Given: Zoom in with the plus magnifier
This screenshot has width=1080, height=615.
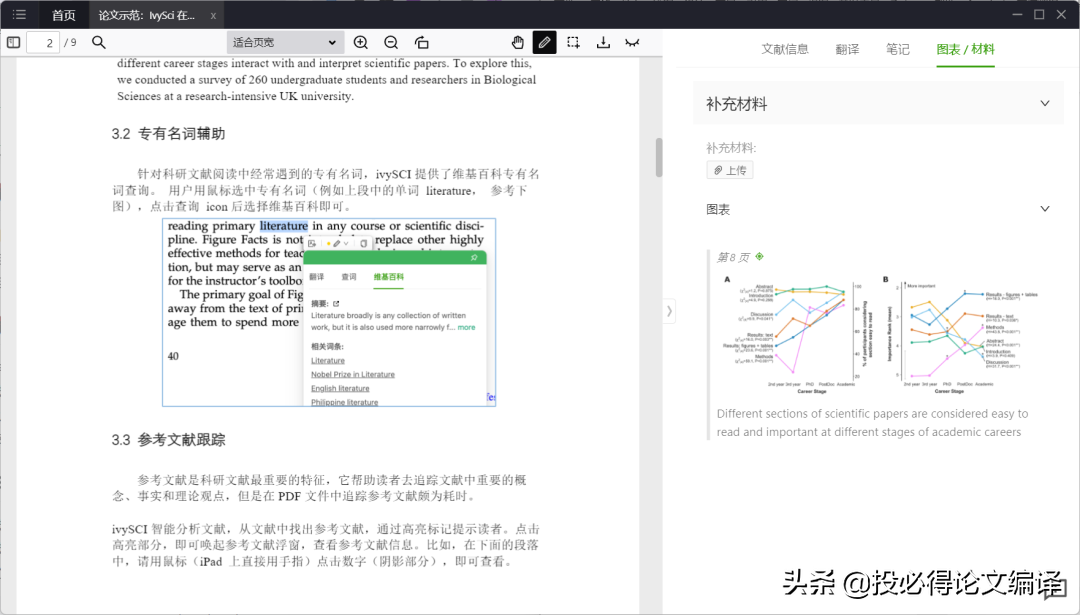Looking at the screenshot, I should click(360, 43).
